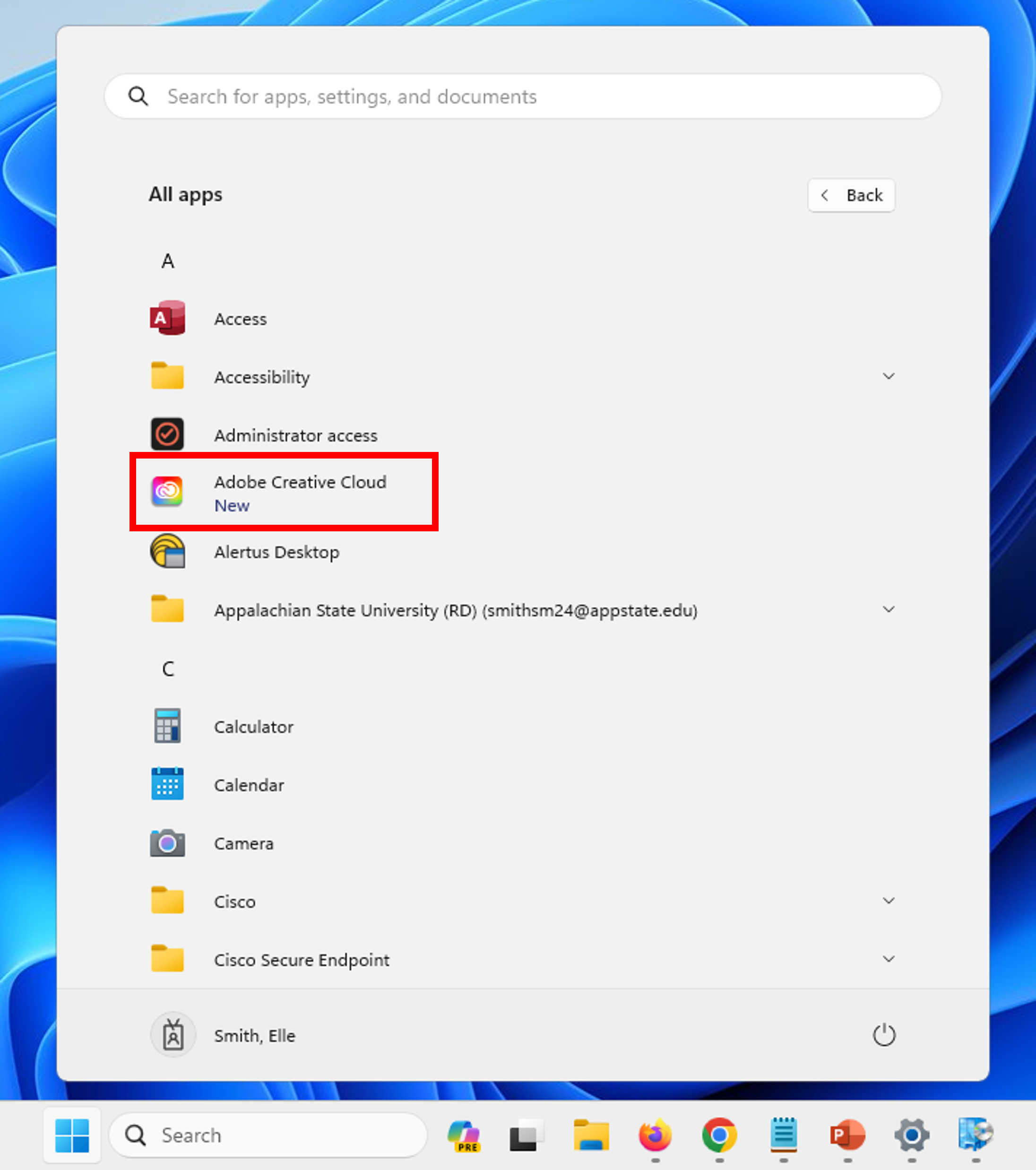Click the Windows Start button on taskbar
This screenshot has height=1170, width=1036.
point(72,1135)
